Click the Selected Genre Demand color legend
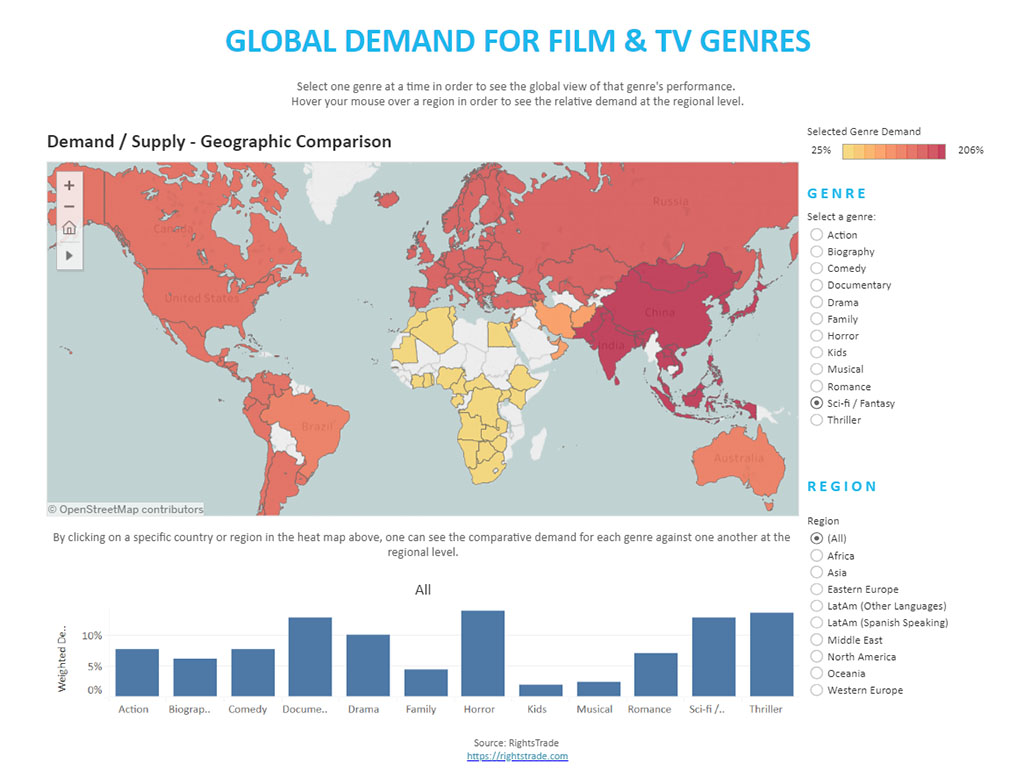The height and width of the screenshot is (770, 1024). pos(894,151)
